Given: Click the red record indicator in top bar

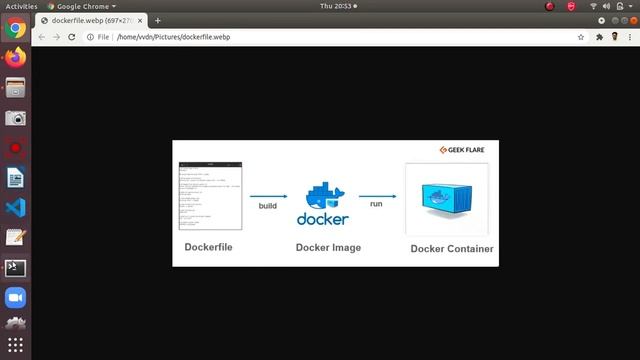Looking at the screenshot, I should click(550, 6).
